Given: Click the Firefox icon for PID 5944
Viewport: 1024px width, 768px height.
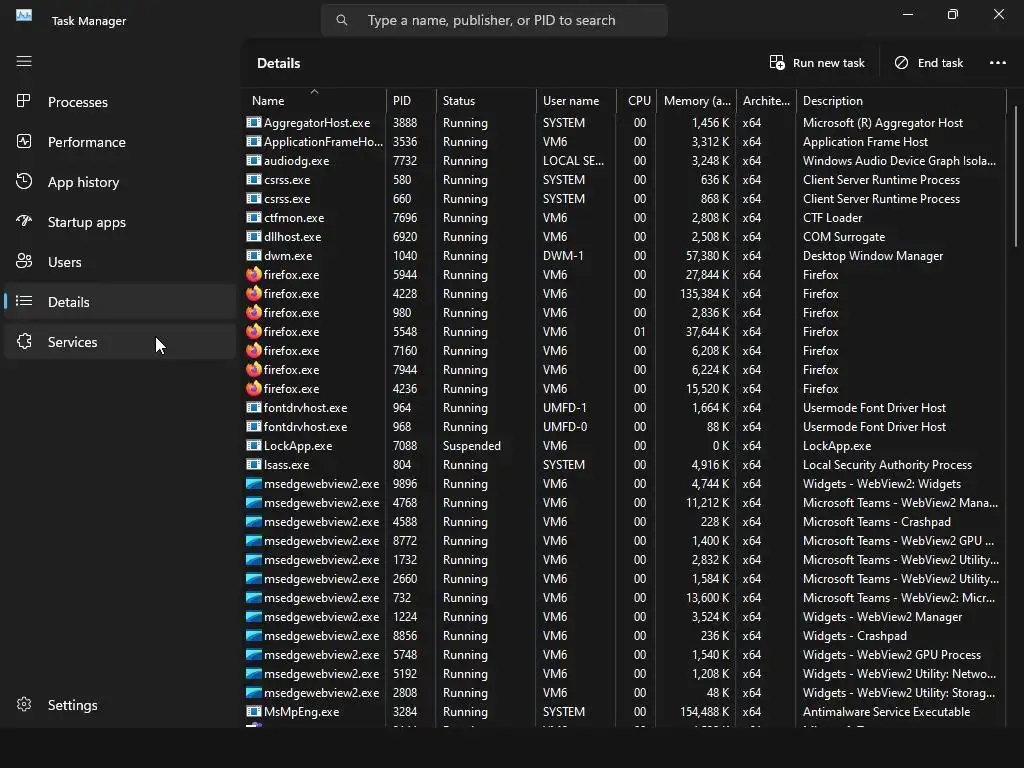Looking at the screenshot, I should tap(253, 274).
